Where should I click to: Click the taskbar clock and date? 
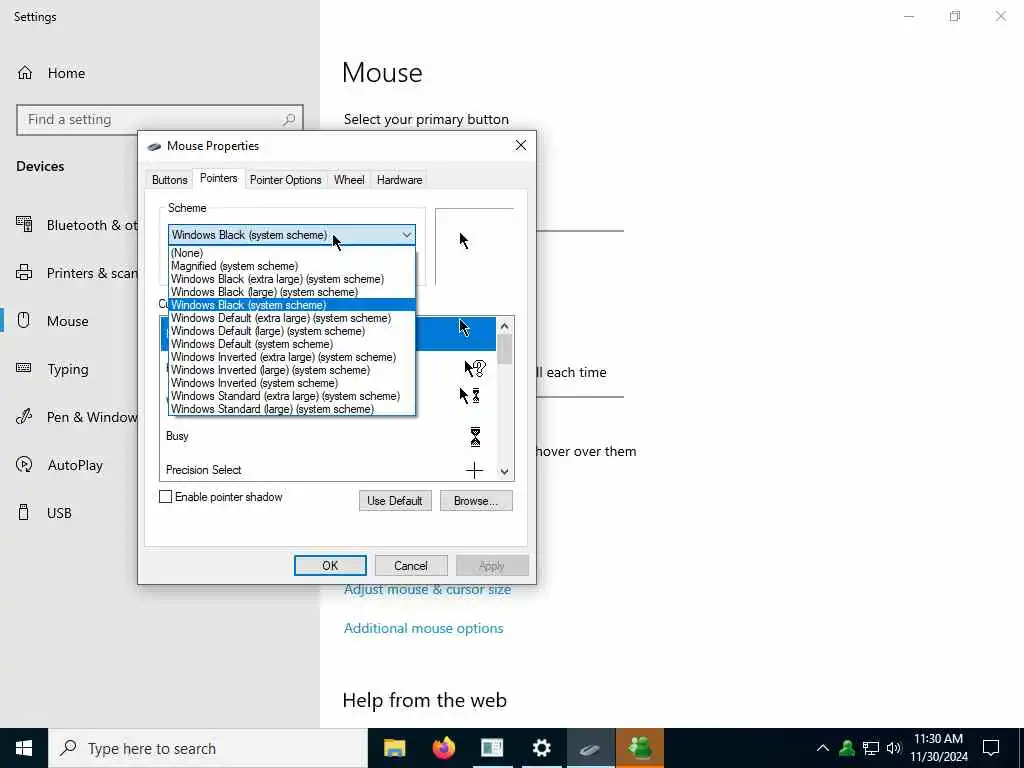click(x=938, y=748)
